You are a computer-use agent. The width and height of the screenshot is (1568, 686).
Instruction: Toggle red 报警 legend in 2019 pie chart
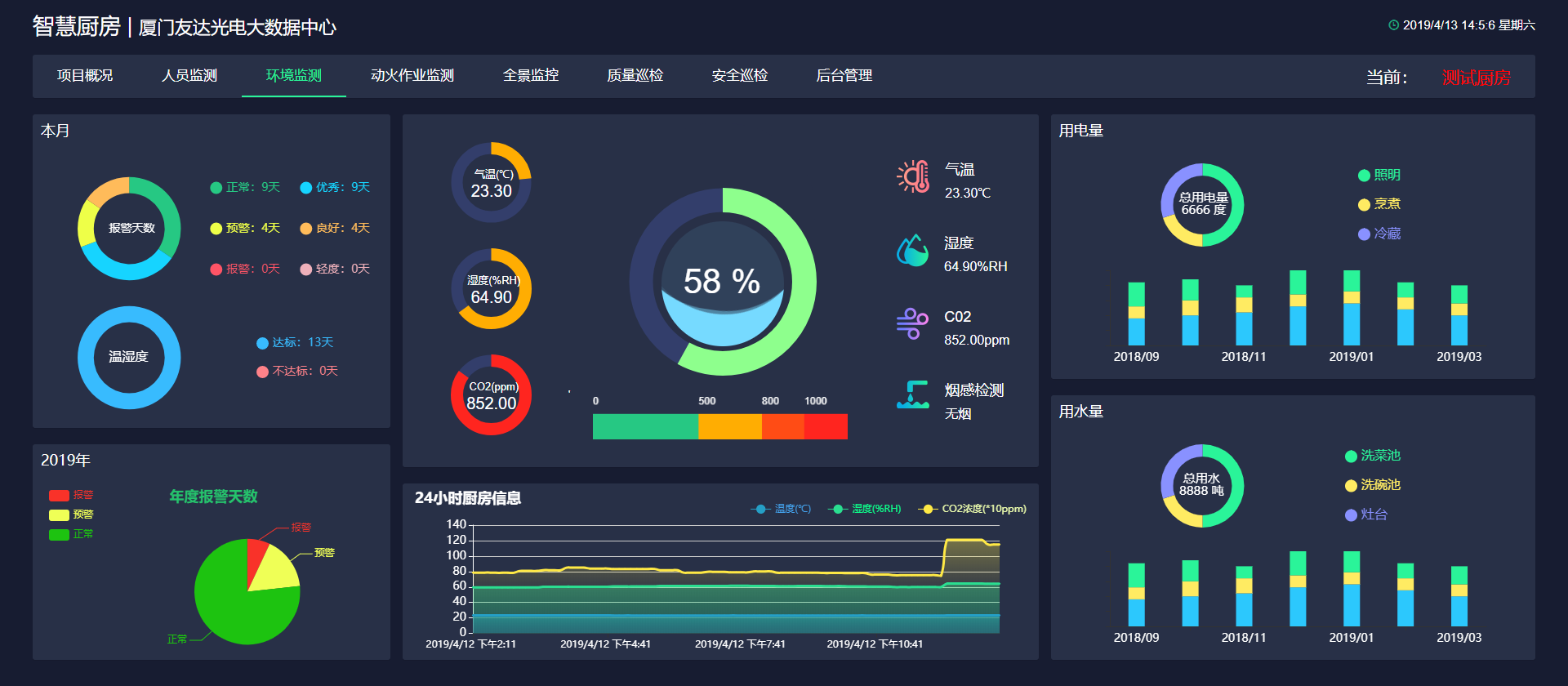click(x=71, y=495)
